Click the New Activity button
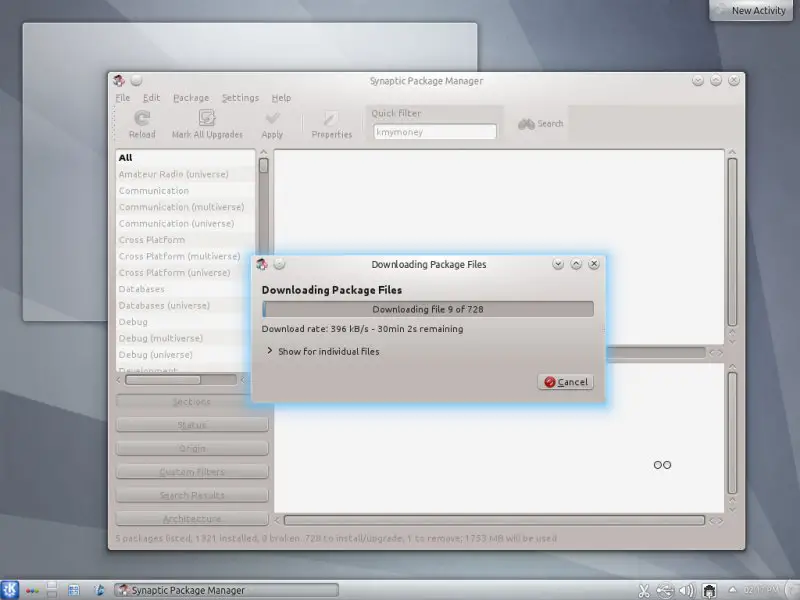Image resolution: width=800 pixels, height=600 pixels. pos(751,10)
